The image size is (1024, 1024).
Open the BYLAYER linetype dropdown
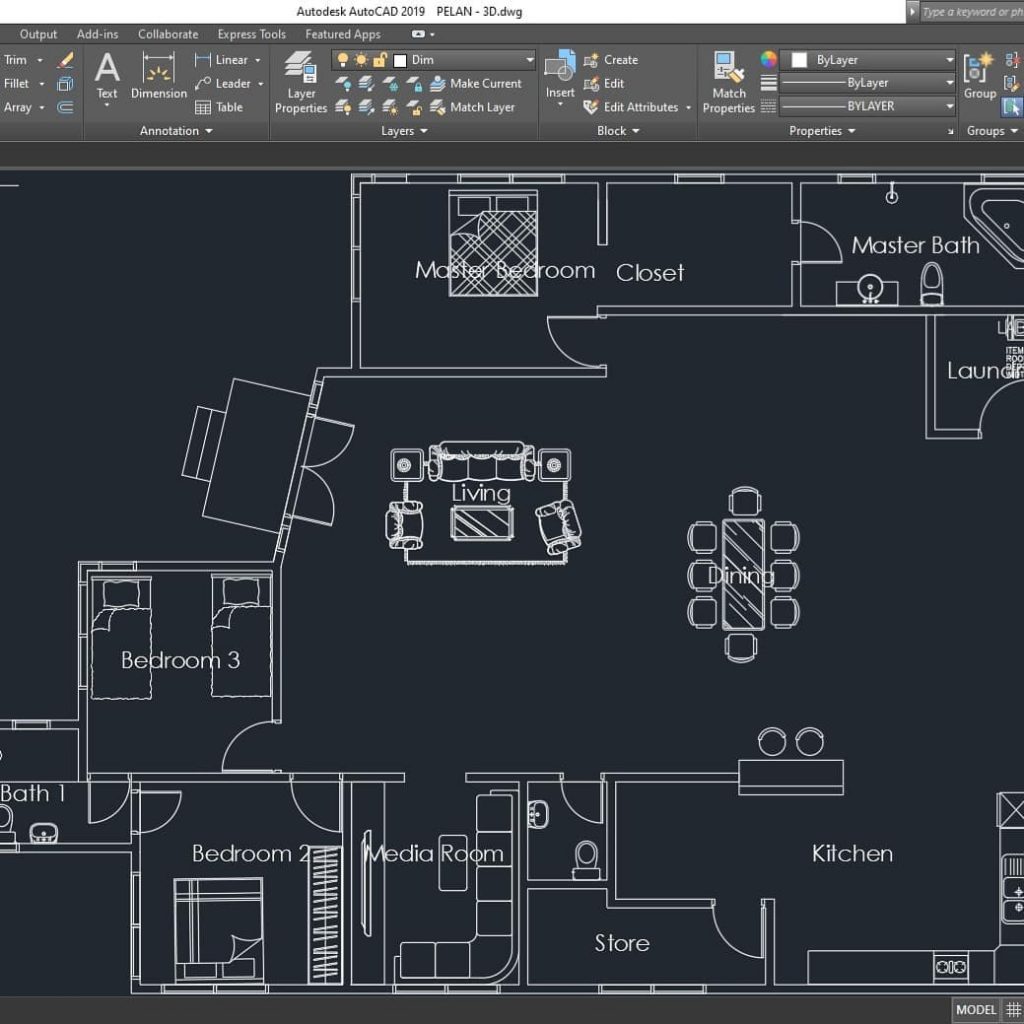tap(950, 106)
